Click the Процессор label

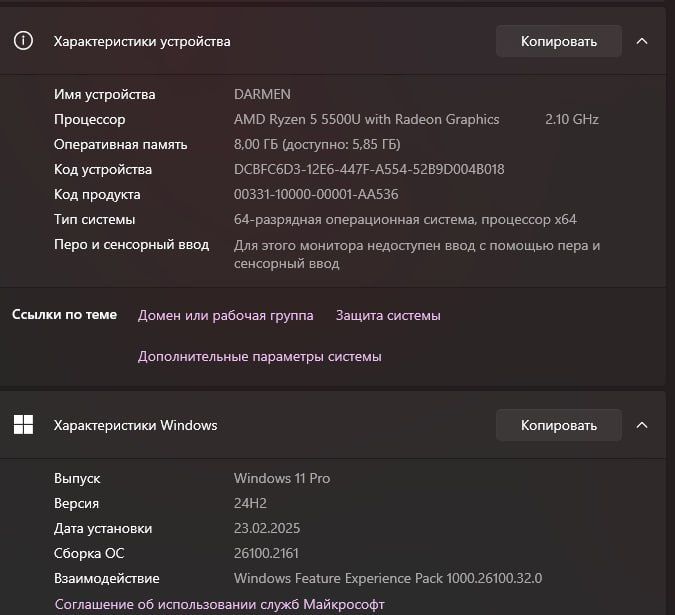tap(90, 119)
